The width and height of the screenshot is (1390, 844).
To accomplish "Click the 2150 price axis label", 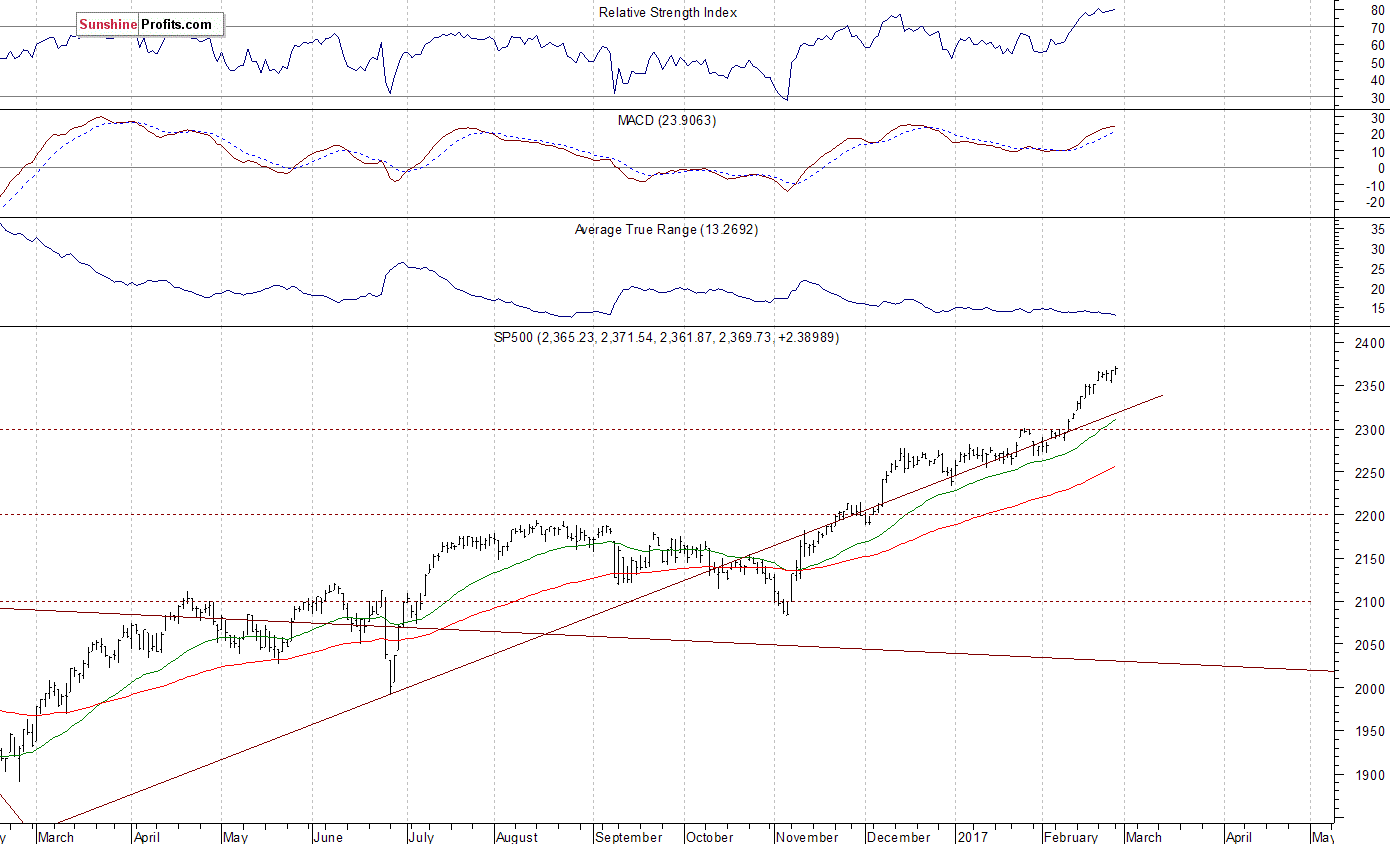I will (1370, 559).
